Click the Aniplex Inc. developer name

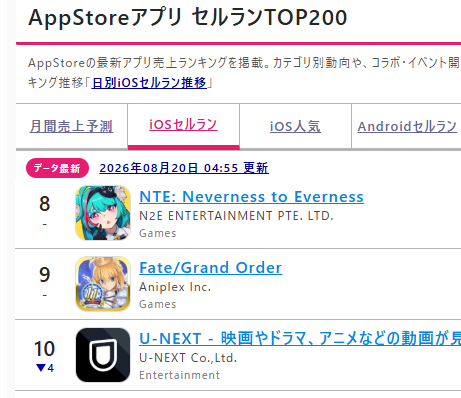tap(175, 287)
